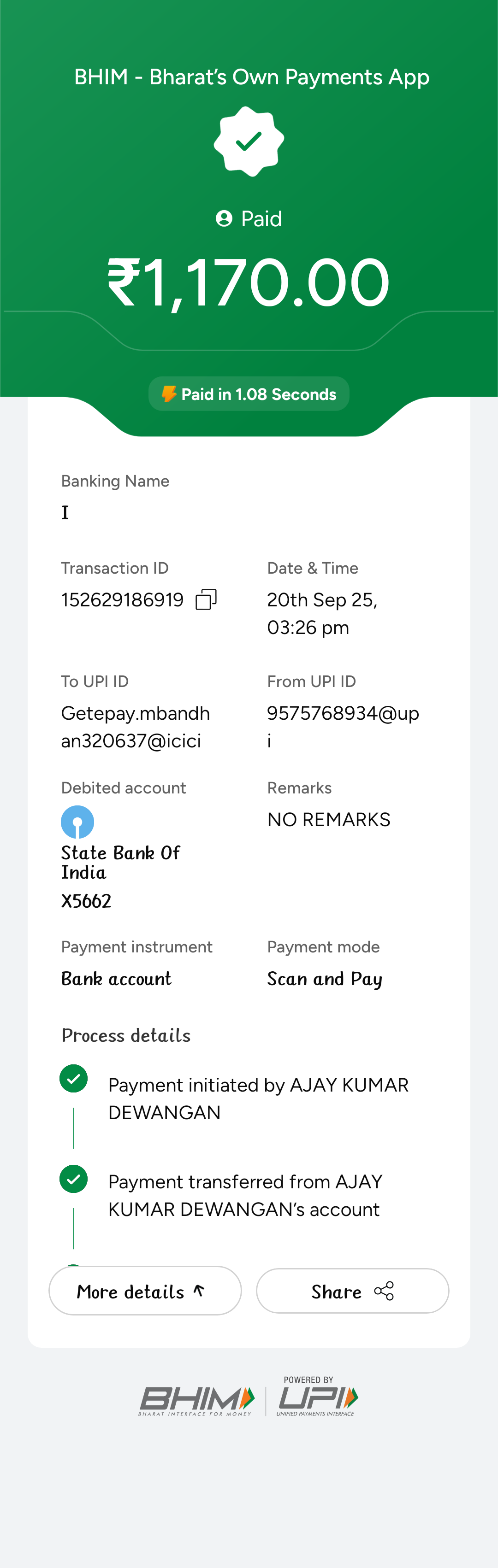Click the profile icon beside Paid
This screenshot has width=498, height=1568.
(224, 218)
